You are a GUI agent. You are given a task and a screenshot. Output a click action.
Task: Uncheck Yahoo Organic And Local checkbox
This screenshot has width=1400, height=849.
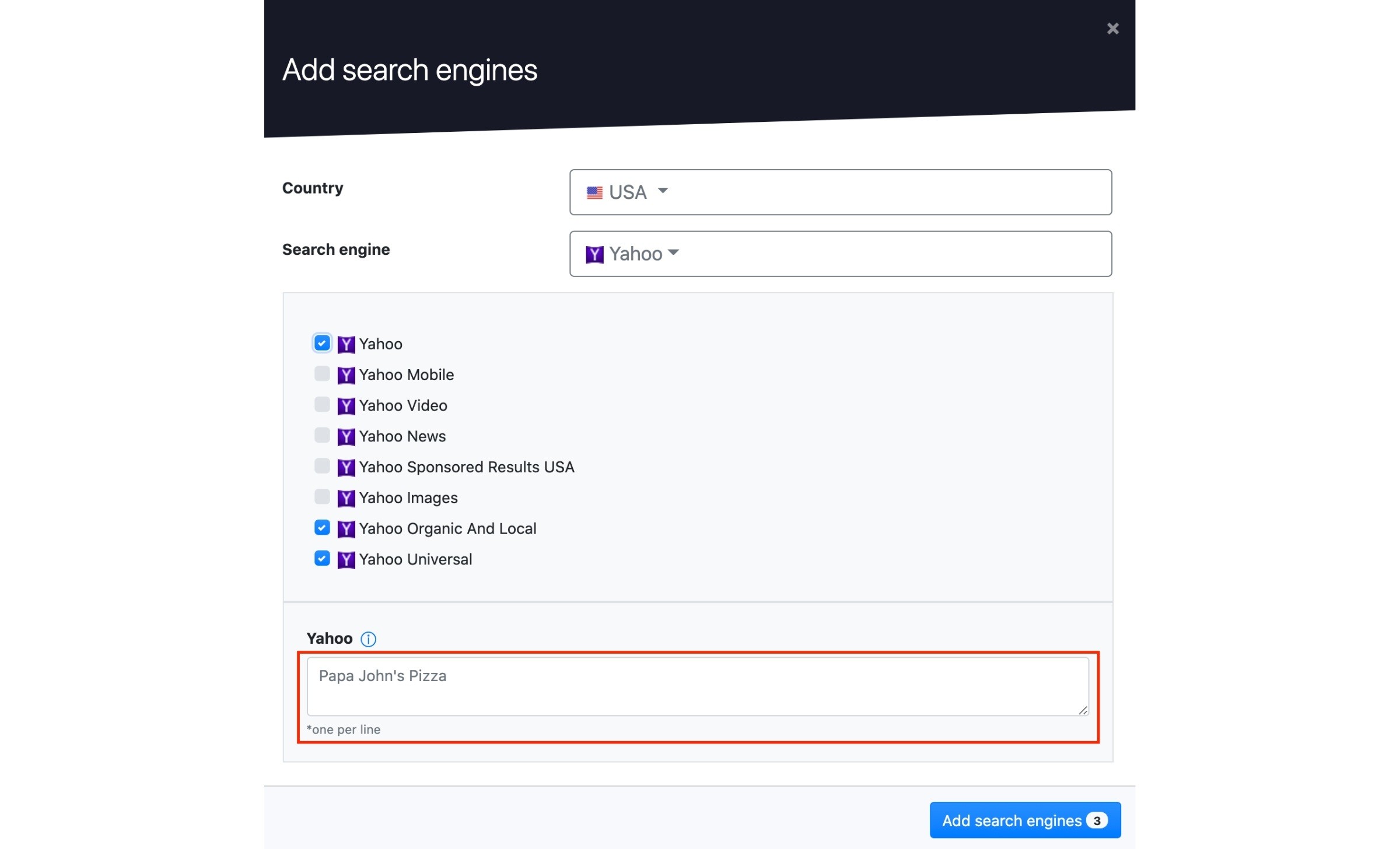[x=322, y=528]
